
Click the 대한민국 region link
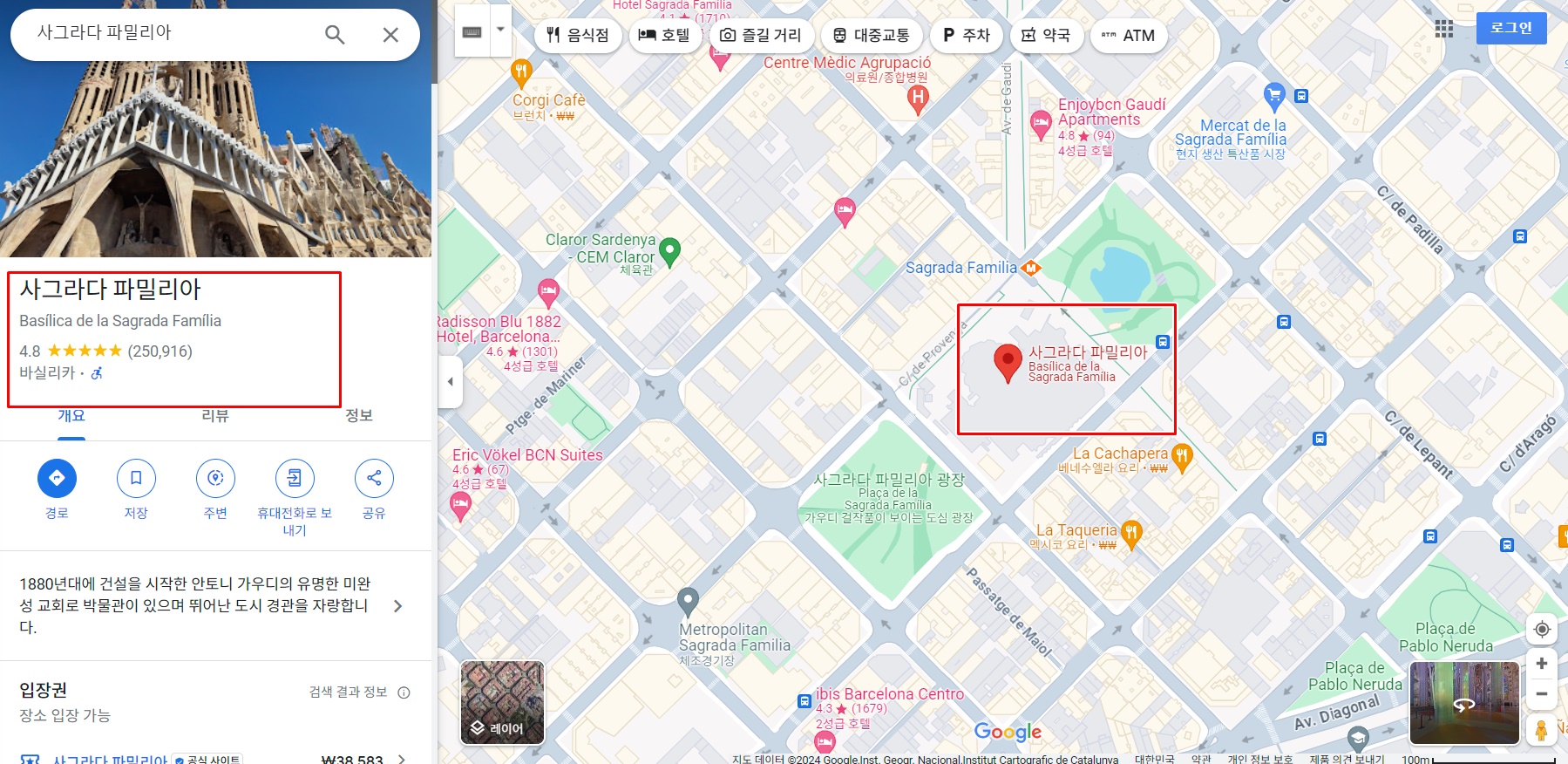(x=1154, y=759)
